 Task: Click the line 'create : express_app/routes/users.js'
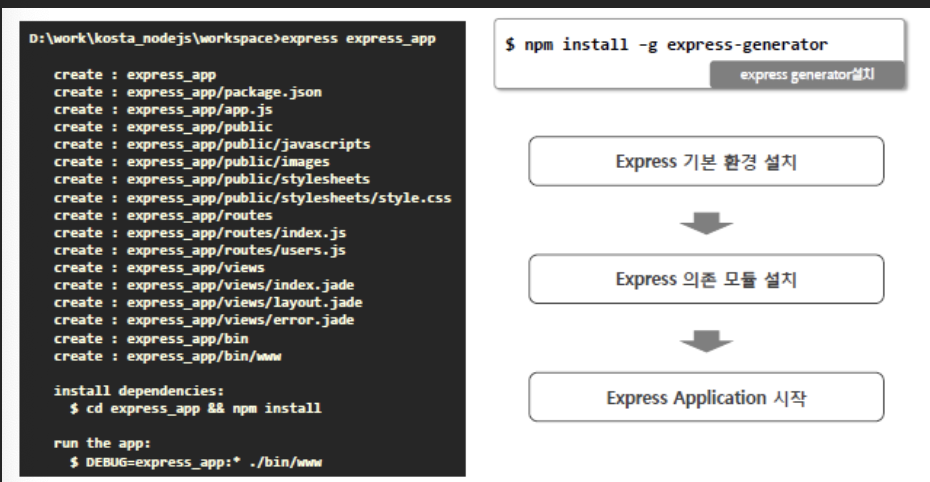click(200, 250)
